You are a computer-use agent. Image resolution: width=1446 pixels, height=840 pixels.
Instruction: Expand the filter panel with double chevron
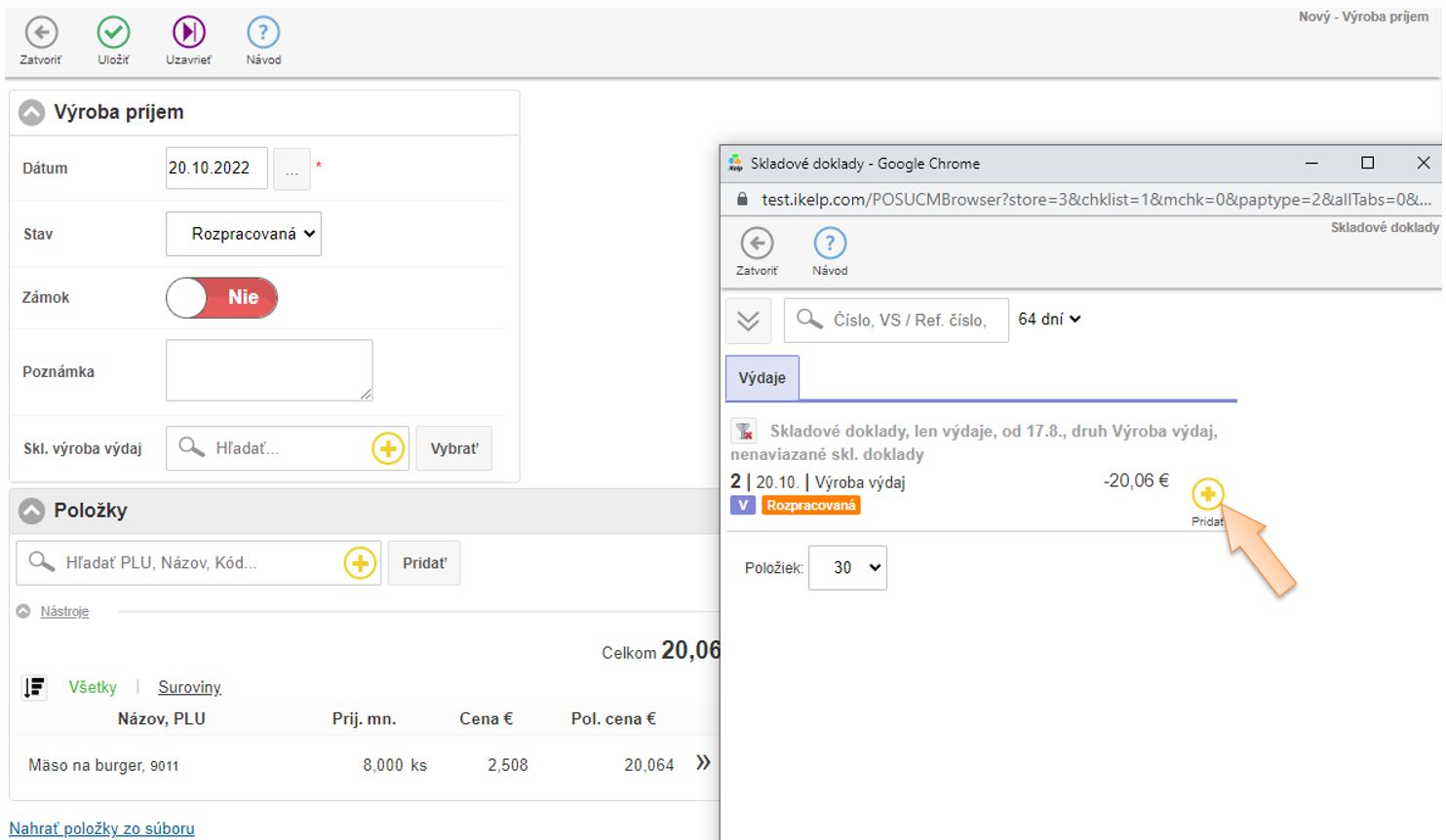point(748,321)
